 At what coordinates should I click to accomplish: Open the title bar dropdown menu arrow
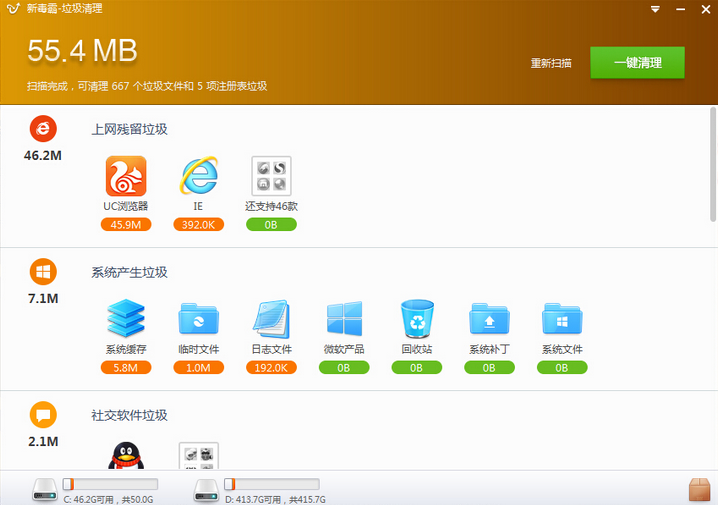[x=655, y=9]
